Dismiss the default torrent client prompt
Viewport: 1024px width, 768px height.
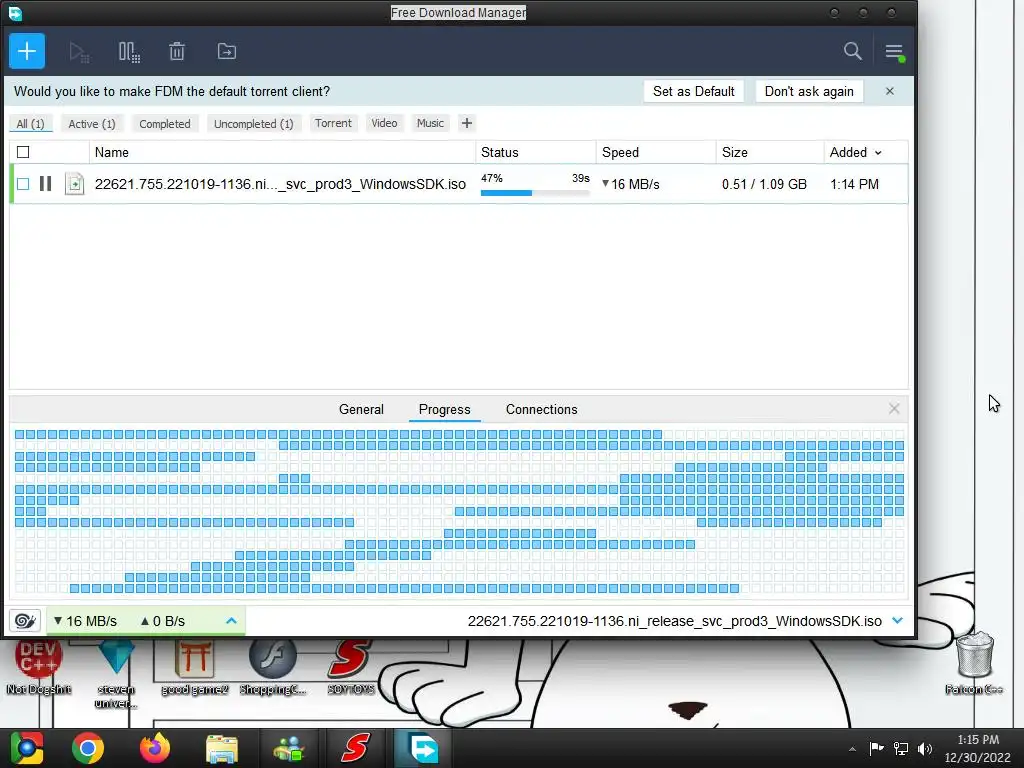(889, 91)
